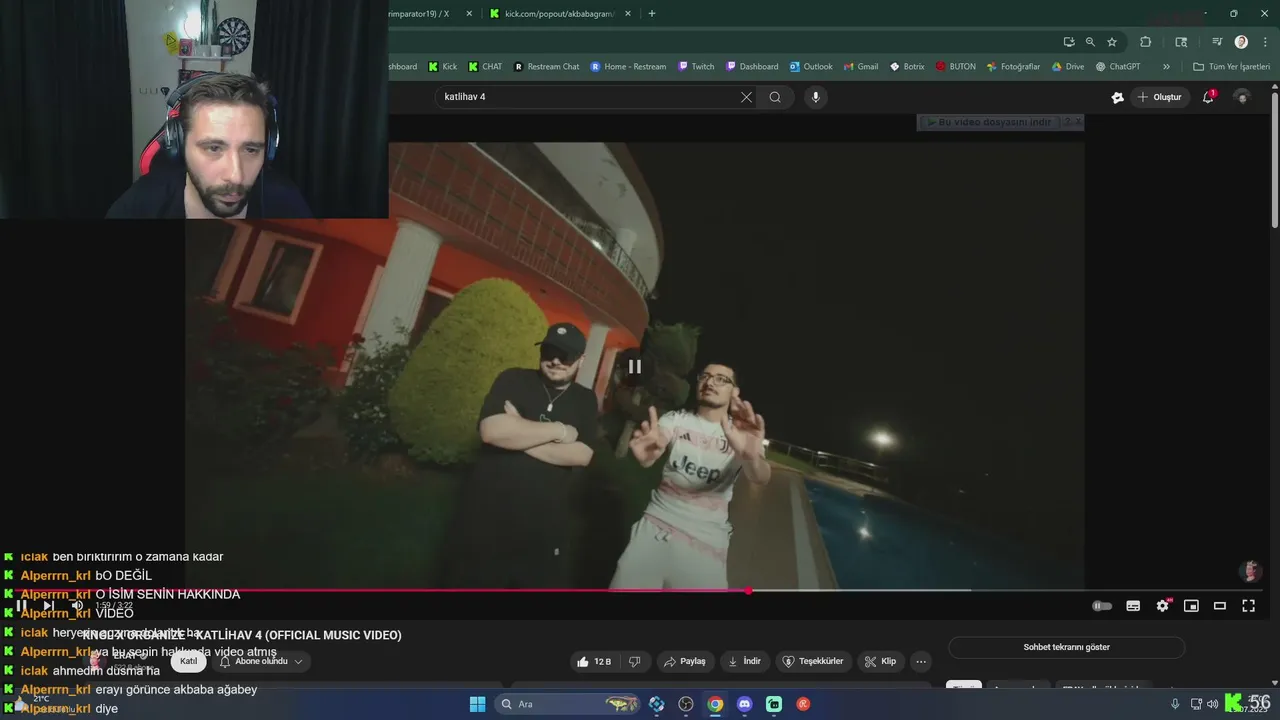Switch to the X browser tab
Screen dimensions: 1280x720
tap(420, 14)
